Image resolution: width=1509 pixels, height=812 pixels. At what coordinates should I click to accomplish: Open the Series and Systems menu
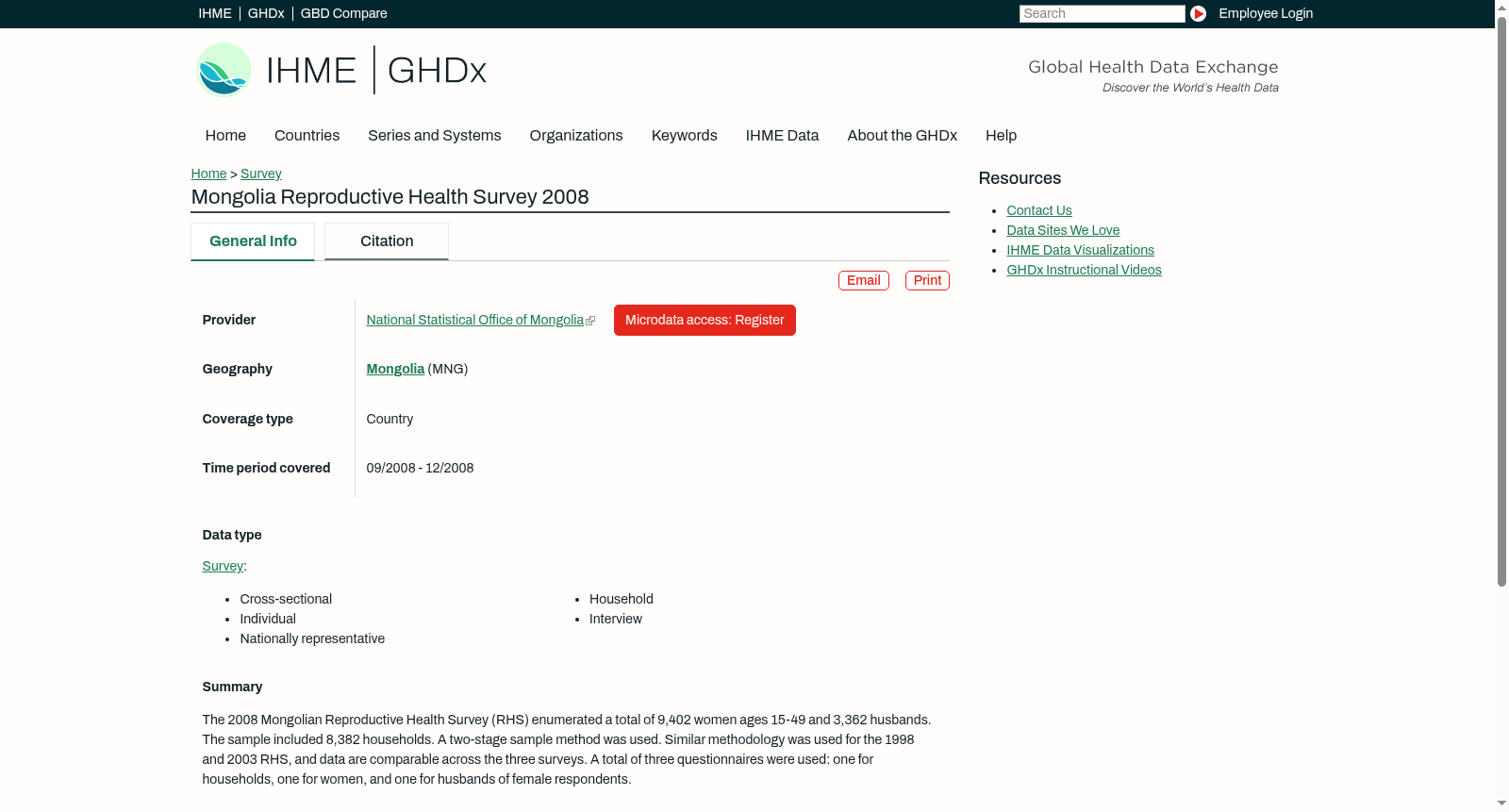point(435,136)
